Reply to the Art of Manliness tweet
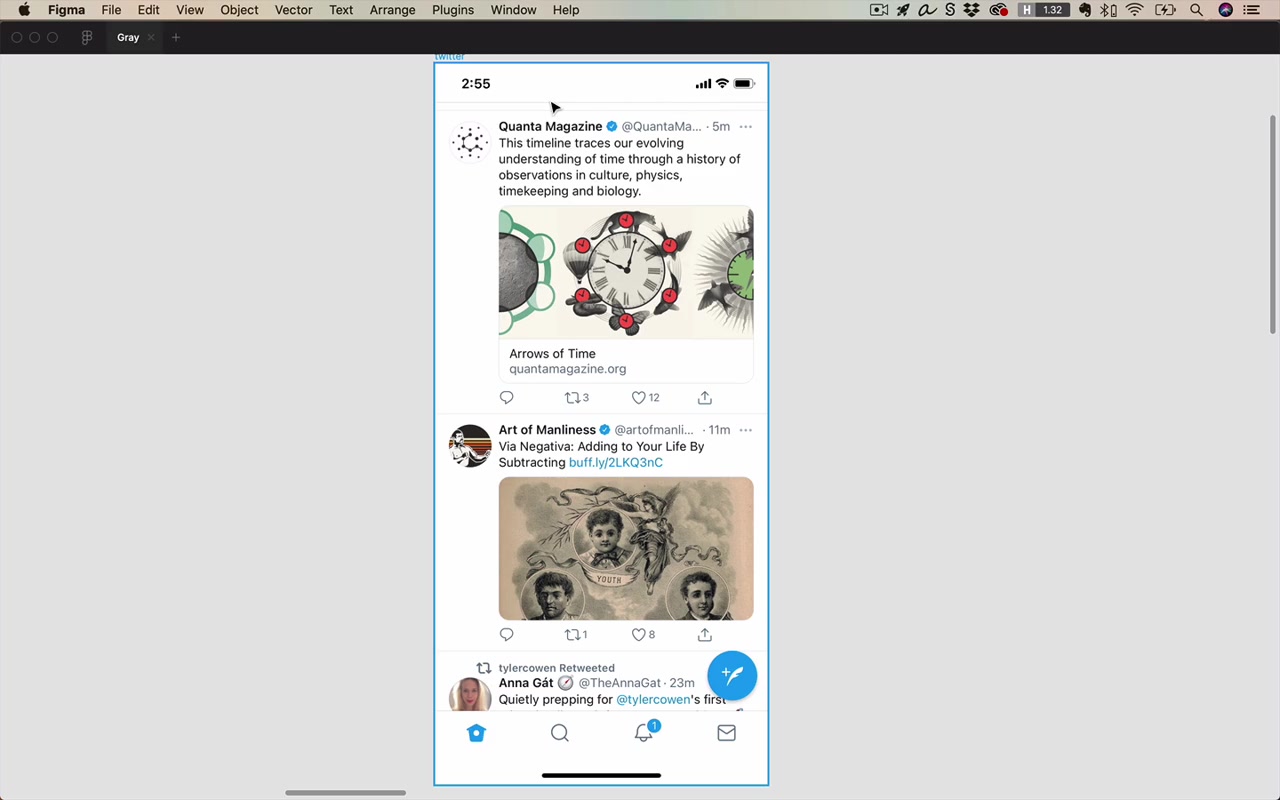The width and height of the screenshot is (1280, 800). (506, 634)
